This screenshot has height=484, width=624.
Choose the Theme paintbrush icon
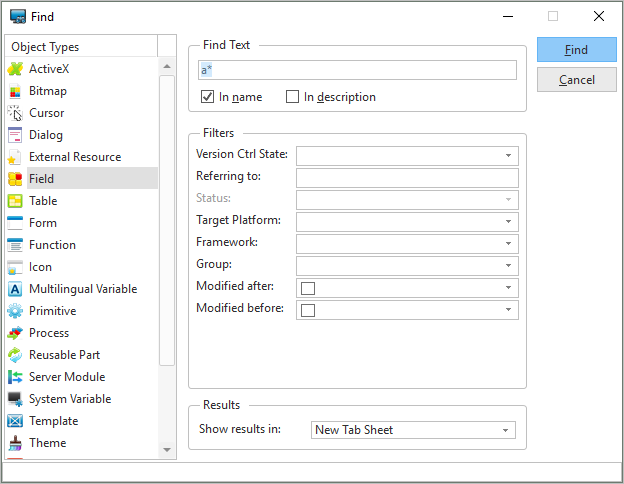click(15, 443)
